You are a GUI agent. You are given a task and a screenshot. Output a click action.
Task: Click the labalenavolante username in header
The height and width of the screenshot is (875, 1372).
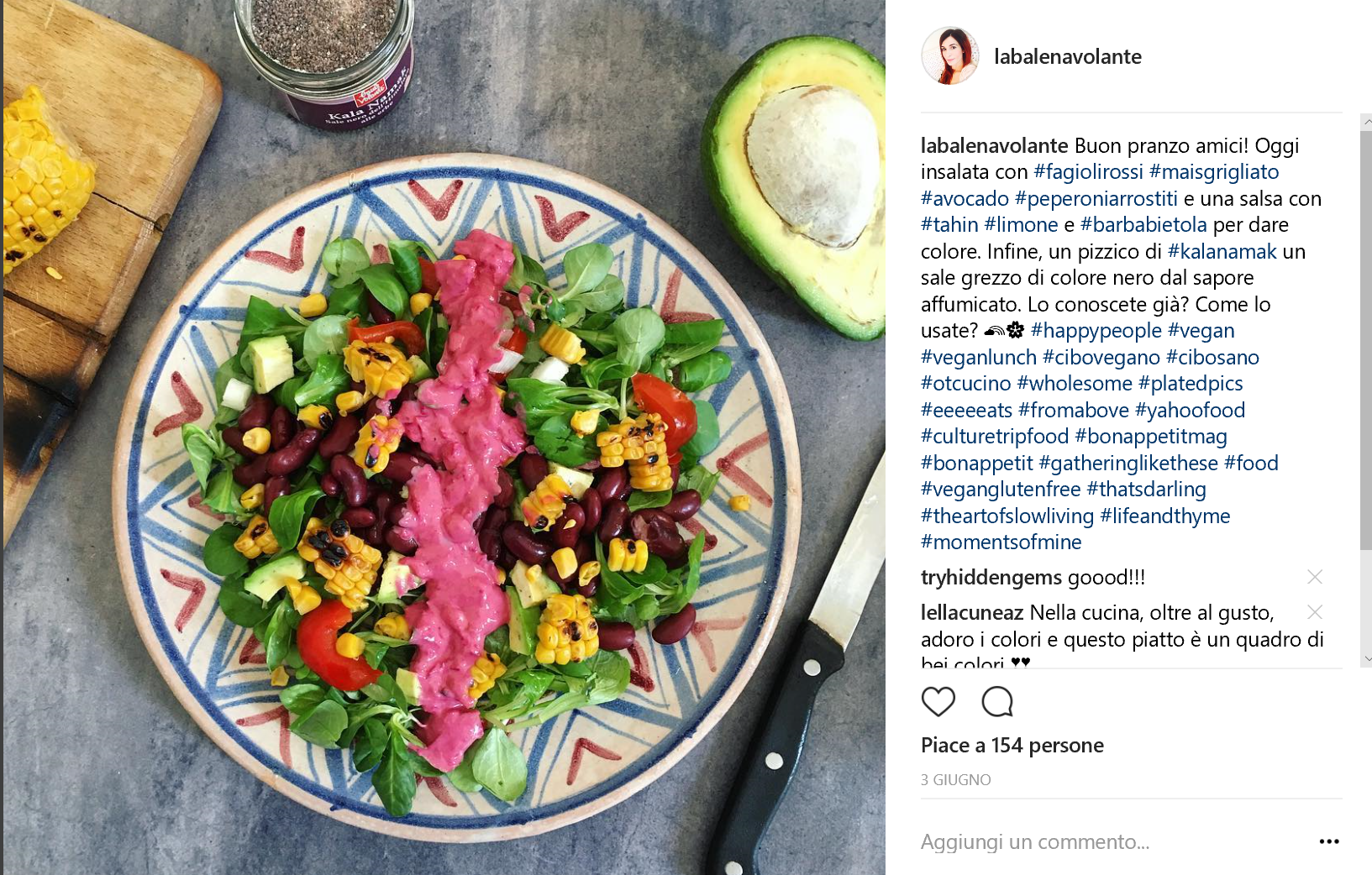(1068, 56)
